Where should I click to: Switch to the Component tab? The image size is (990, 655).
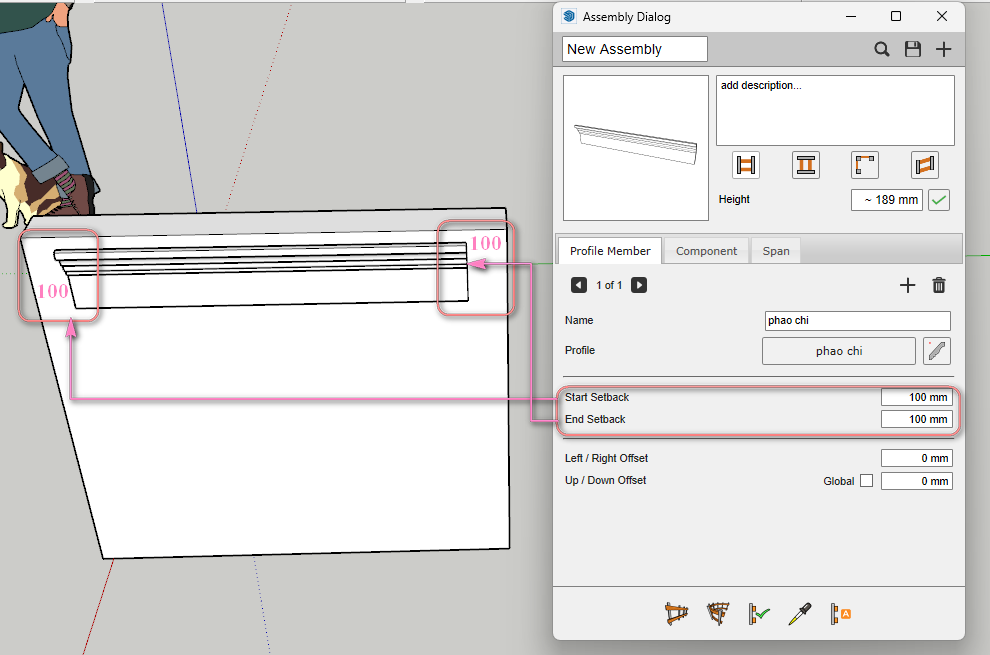707,251
